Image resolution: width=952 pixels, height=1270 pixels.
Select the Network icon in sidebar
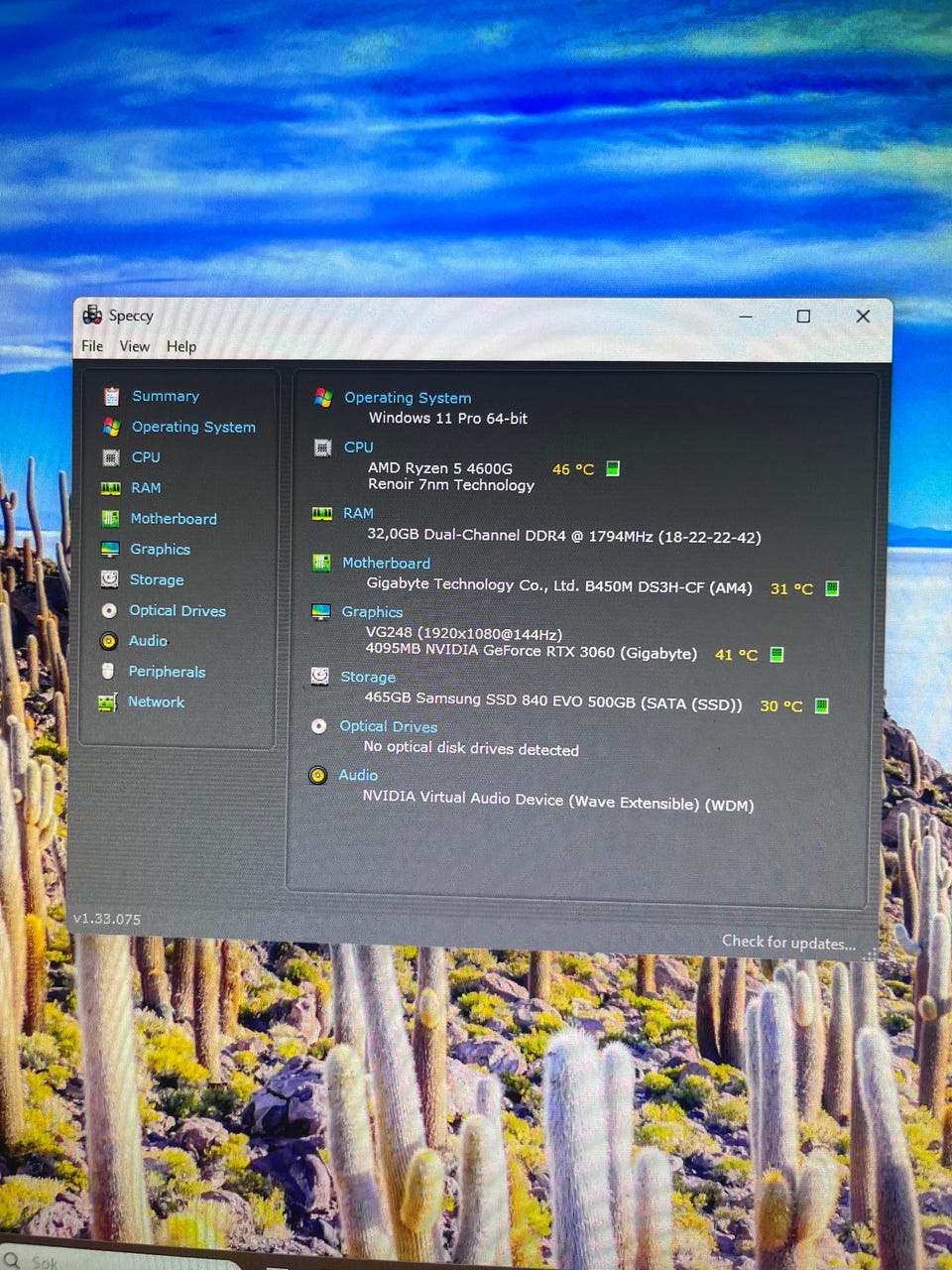(x=107, y=702)
